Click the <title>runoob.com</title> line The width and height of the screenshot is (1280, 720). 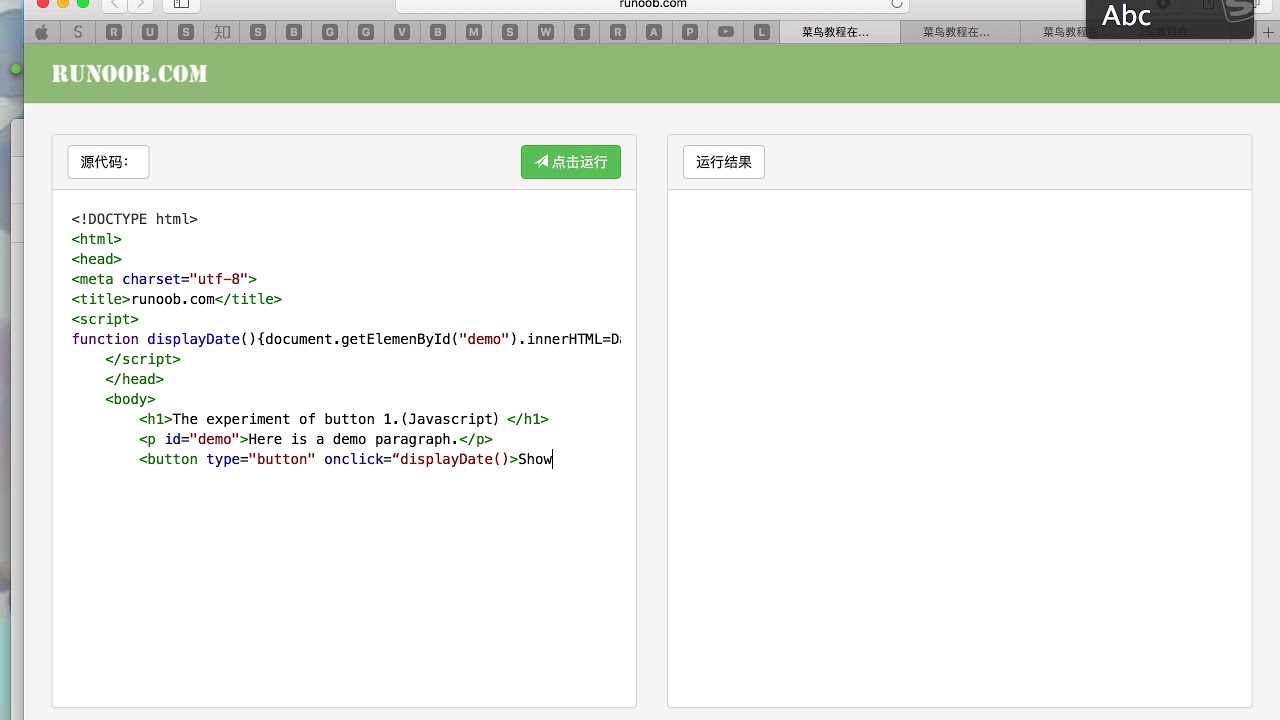tap(177, 299)
